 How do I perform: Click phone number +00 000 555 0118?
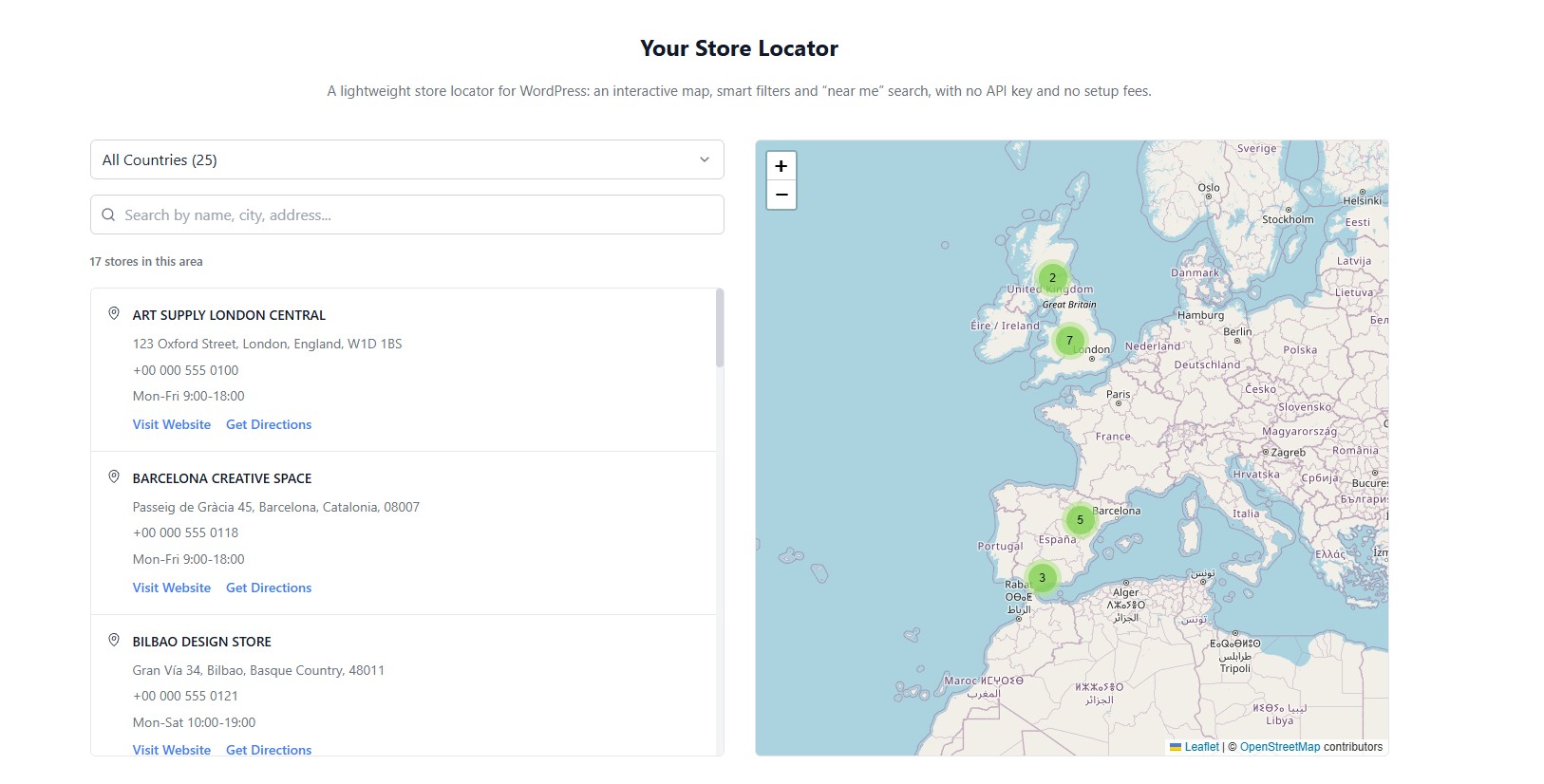(186, 532)
